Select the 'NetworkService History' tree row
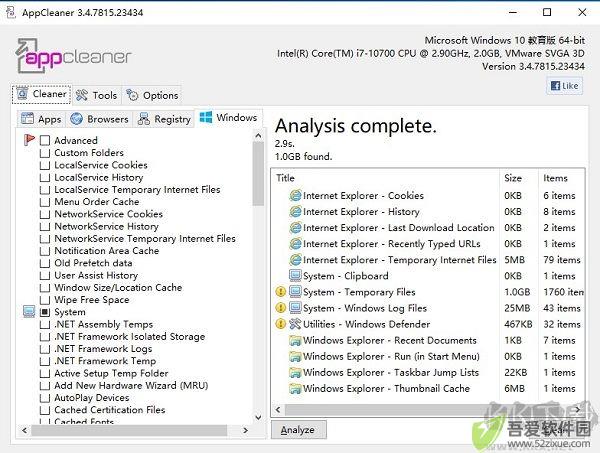600x453 pixels. click(x=106, y=226)
